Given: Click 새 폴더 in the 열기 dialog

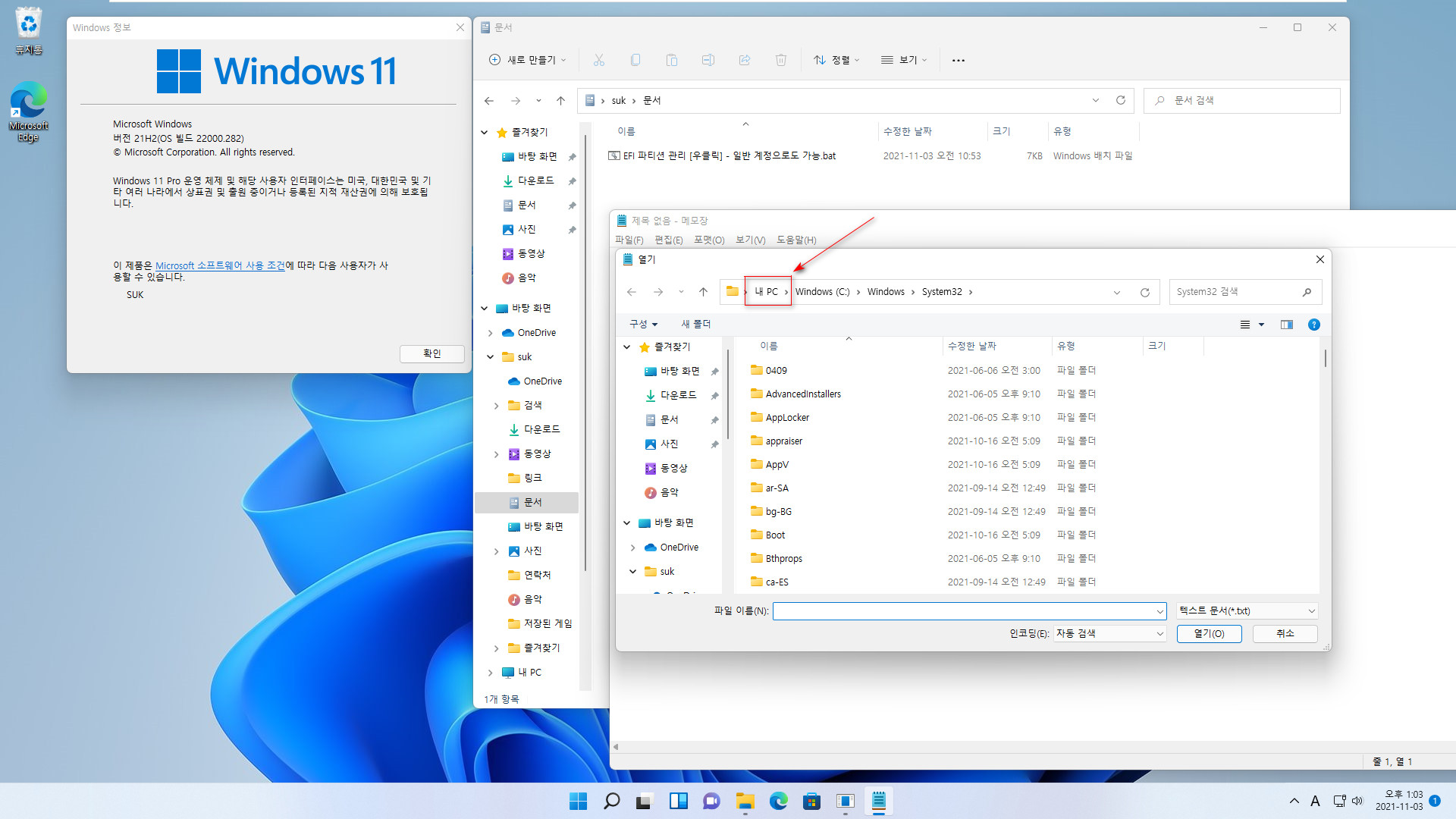Looking at the screenshot, I should click(x=696, y=325).
